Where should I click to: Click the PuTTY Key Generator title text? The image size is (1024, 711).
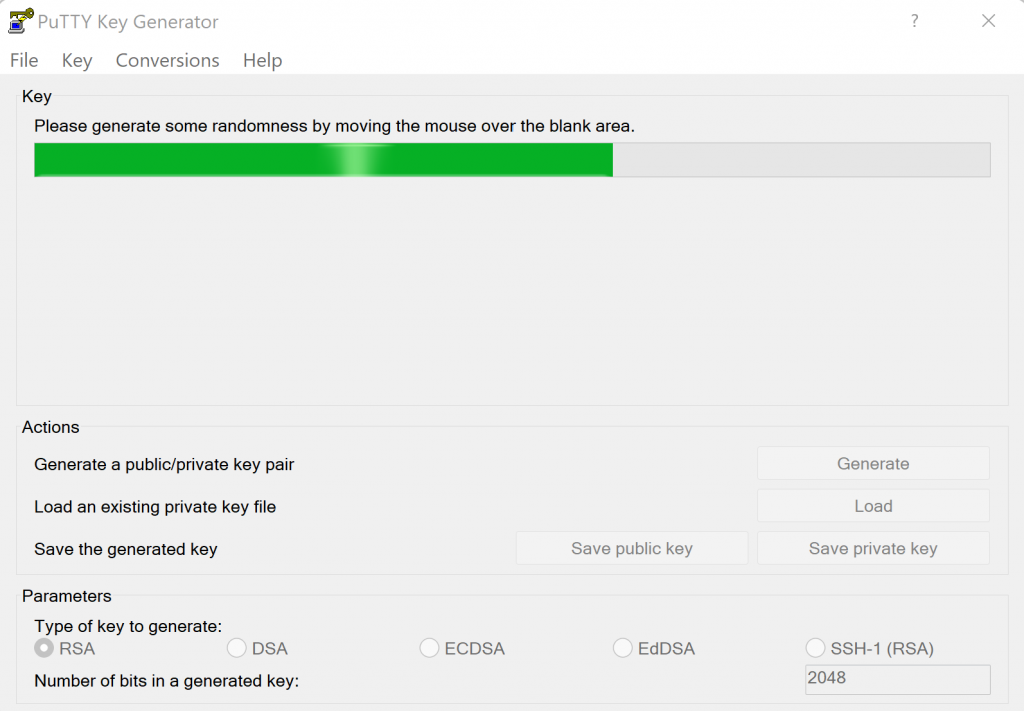pos(128,22)
